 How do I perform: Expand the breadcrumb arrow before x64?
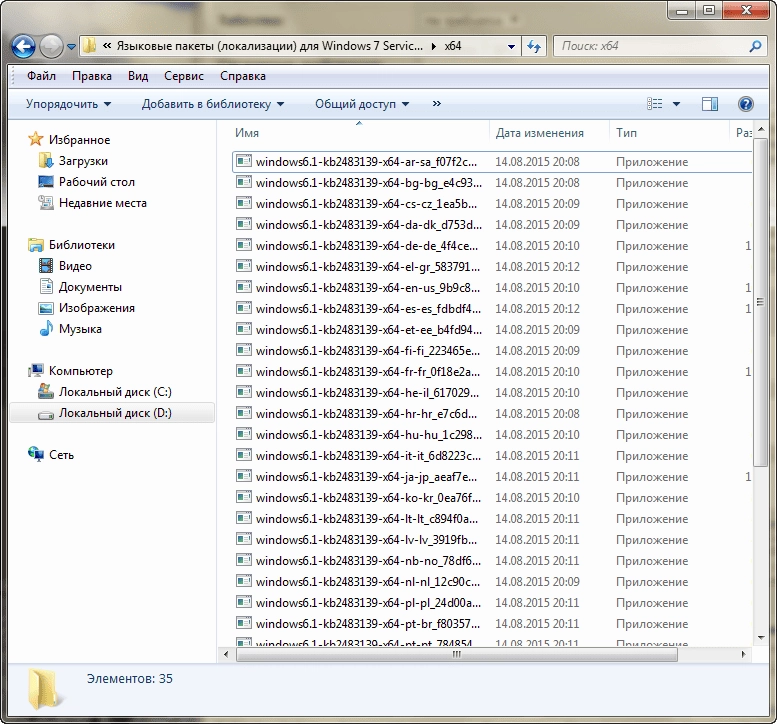coord(434,47)
